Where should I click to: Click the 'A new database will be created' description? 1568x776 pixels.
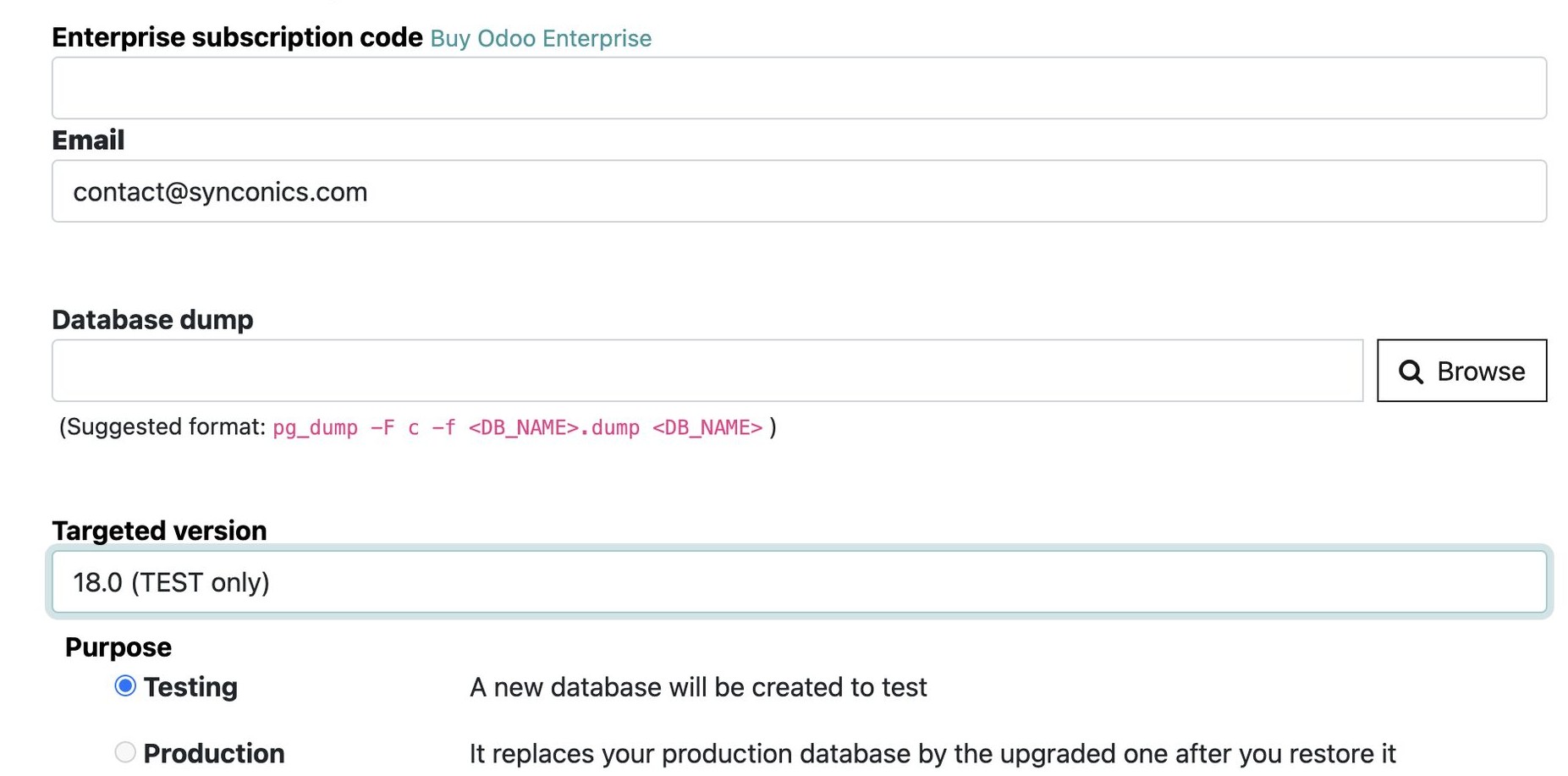tap(698, 687)
